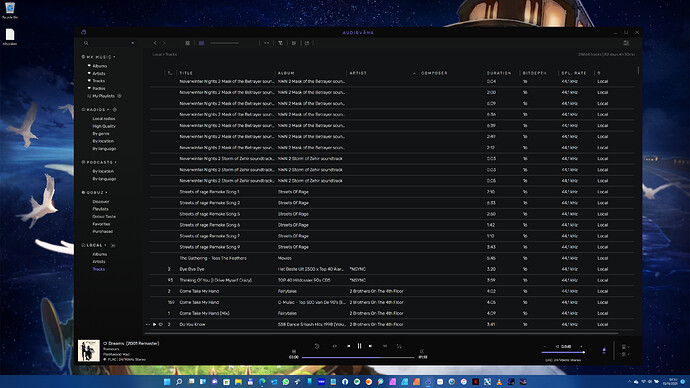Screen dimensions: 690x388
Task: Open Playlists under Qobuz
Action: pos(100,209)
